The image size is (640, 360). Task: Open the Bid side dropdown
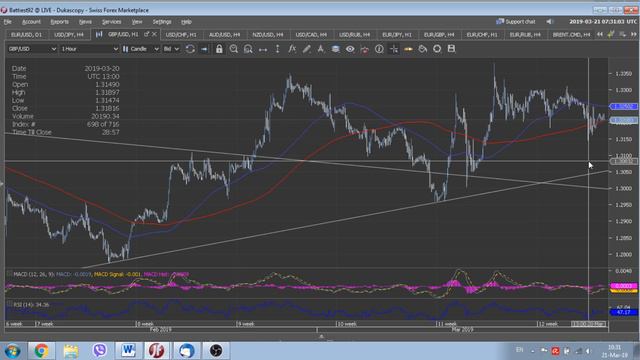tap(171, 49)
